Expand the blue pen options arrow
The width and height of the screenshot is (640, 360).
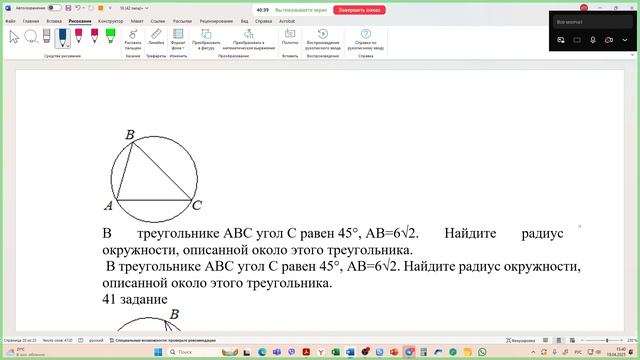(x=67, y=46)
